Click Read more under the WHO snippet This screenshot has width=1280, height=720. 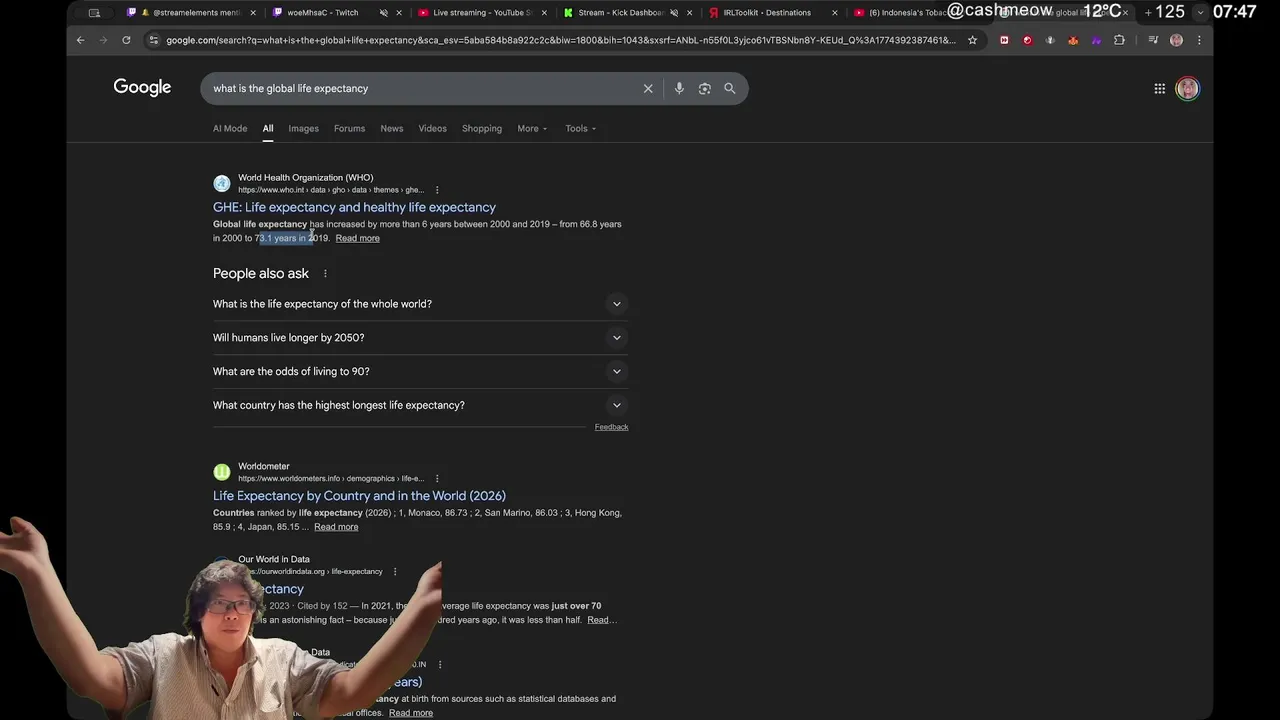358,238
